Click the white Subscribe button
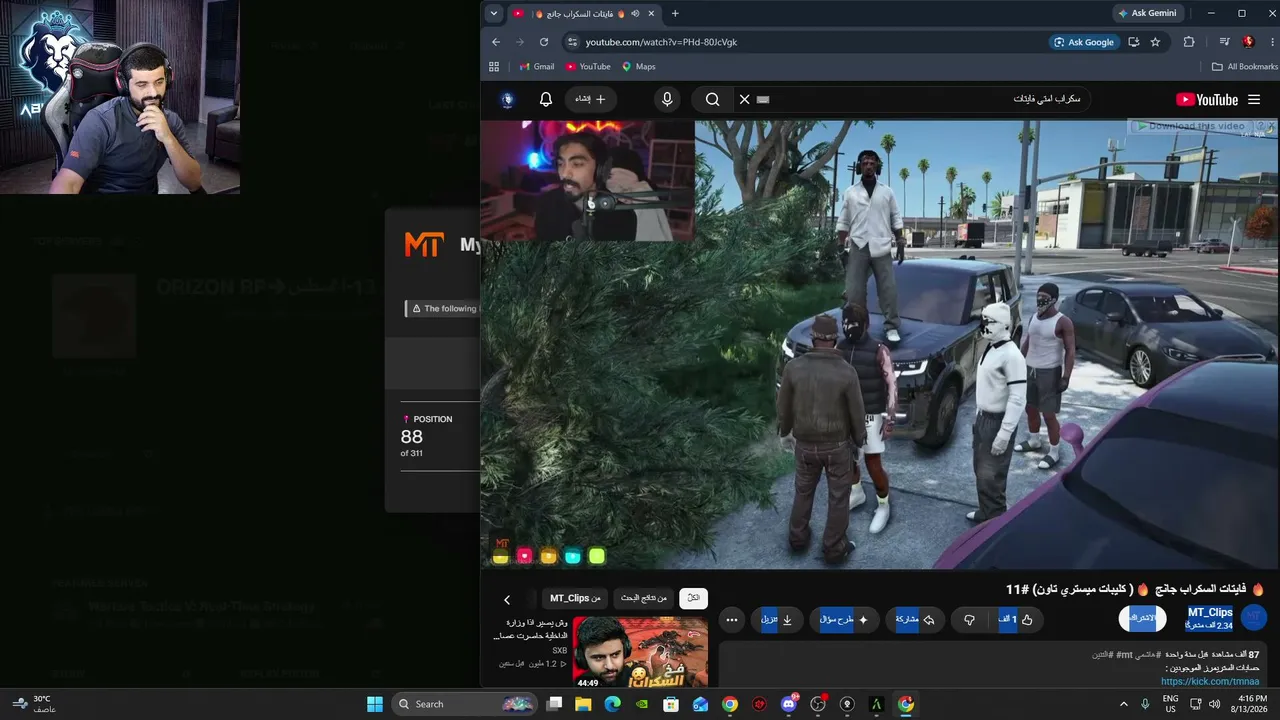The image size is (1280, 720). tap(1143, 618)
